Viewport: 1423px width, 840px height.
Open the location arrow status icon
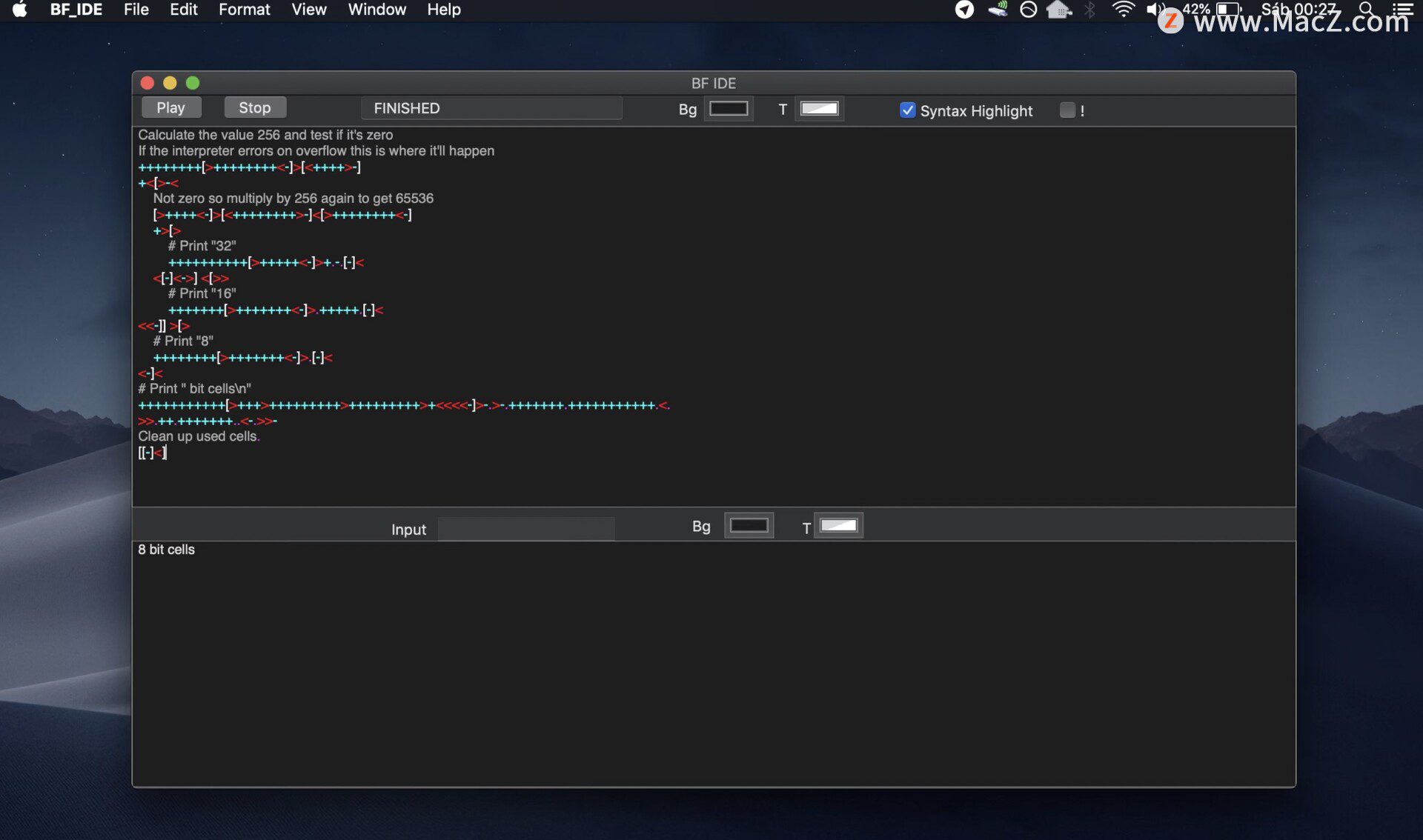(964, 10)
